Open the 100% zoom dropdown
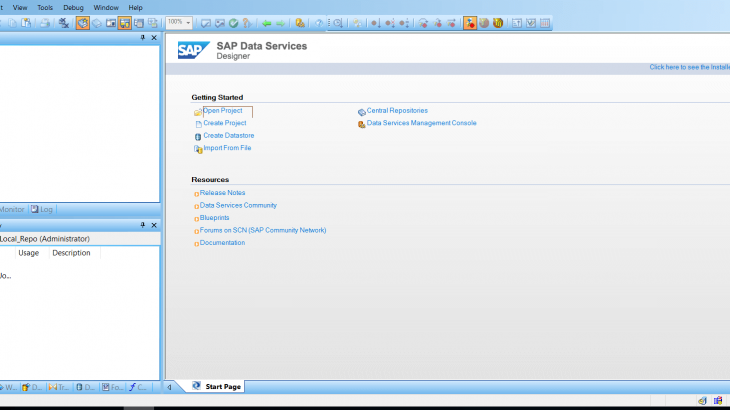The height and width of the screenshot is (410, 730). 188,22
